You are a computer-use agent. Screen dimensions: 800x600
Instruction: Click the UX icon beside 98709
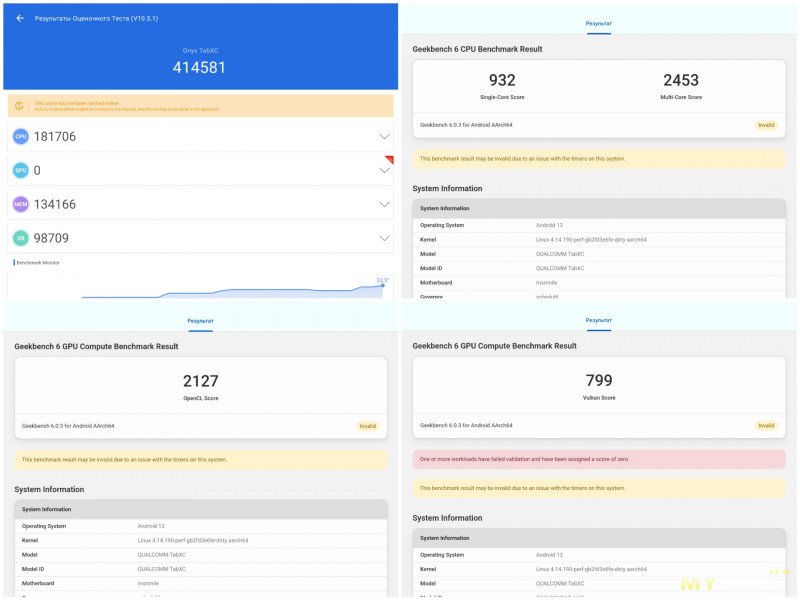click(x=20, y=238)
